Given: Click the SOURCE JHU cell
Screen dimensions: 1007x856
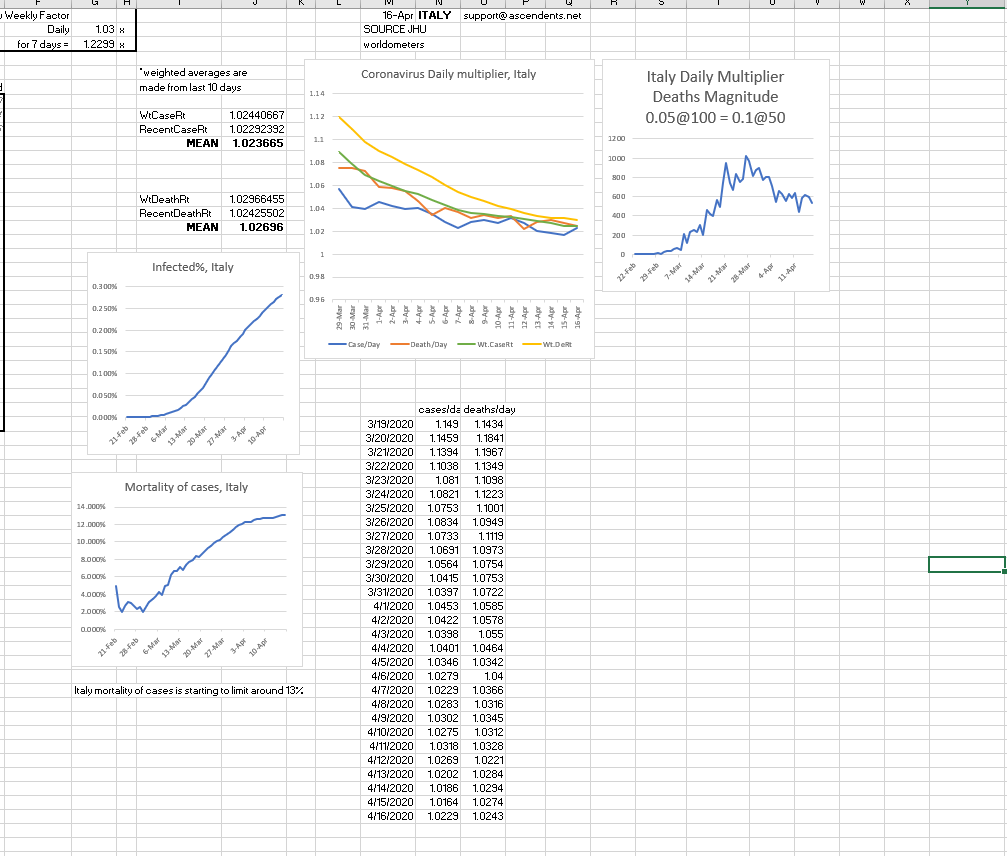Looking at the screenshot, I should (381, 30).
